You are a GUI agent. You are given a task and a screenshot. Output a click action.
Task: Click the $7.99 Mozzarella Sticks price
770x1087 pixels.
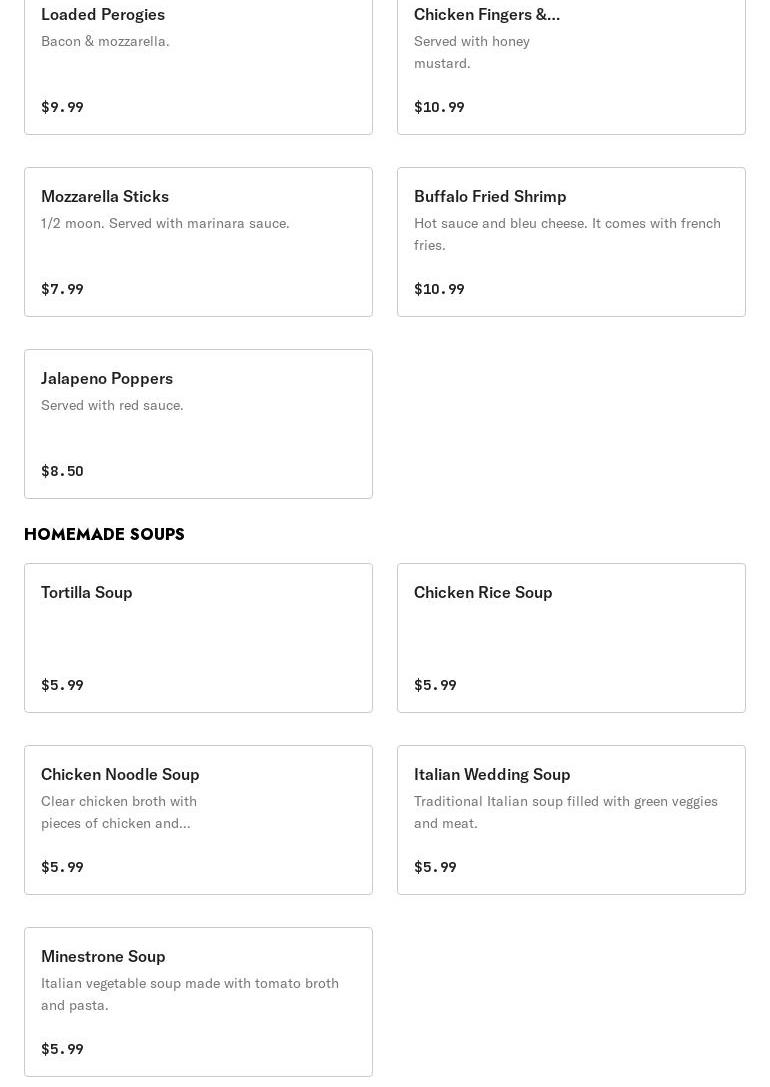click(x=62, y=289)
